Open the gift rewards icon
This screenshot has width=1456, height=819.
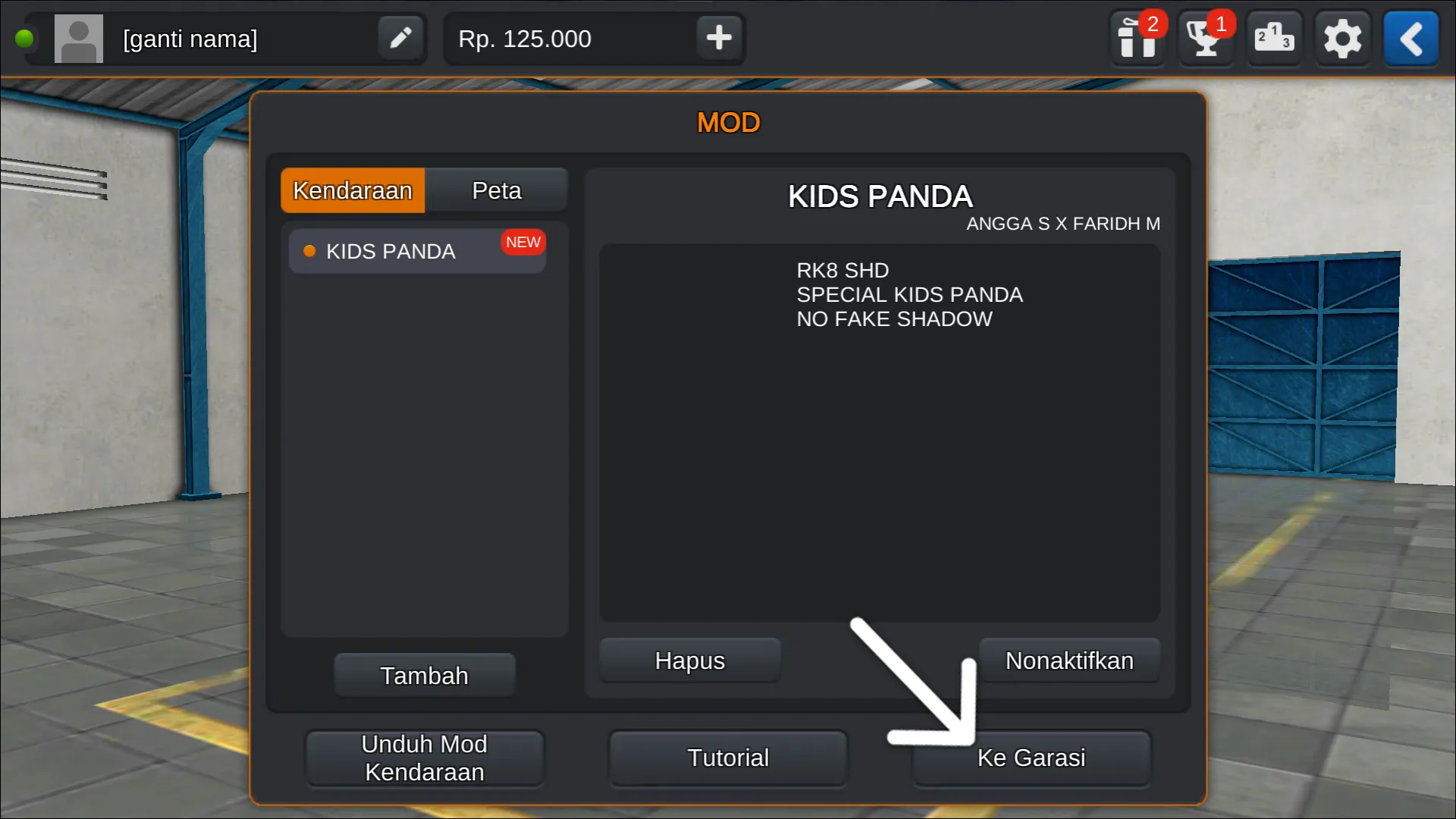(x=1137, y=38)
